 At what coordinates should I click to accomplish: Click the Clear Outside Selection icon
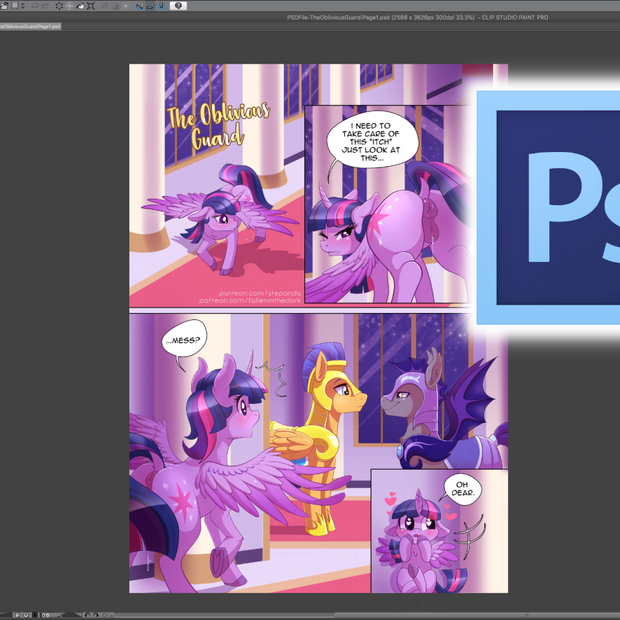click(x=70, y=6)
